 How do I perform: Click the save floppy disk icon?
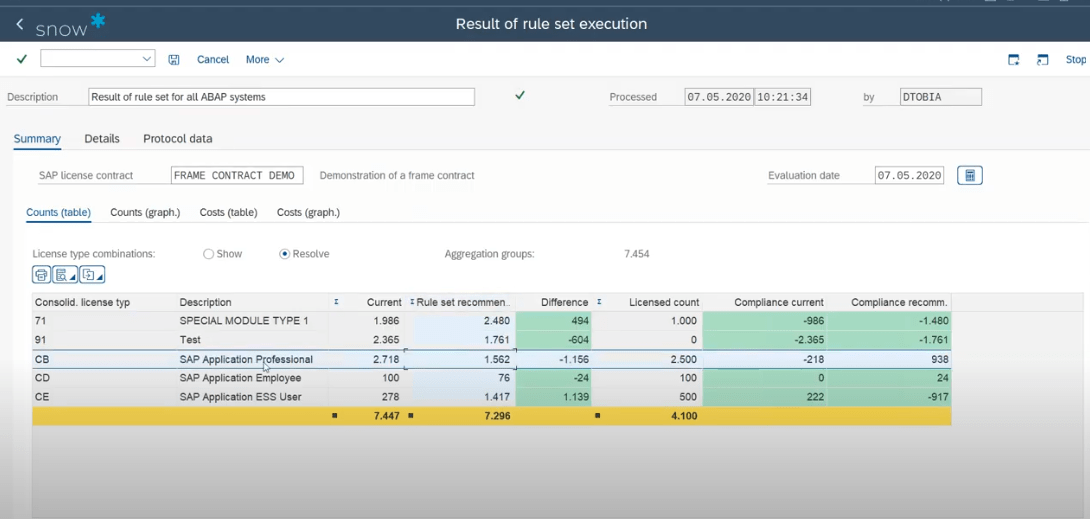[x=174, y=60]
